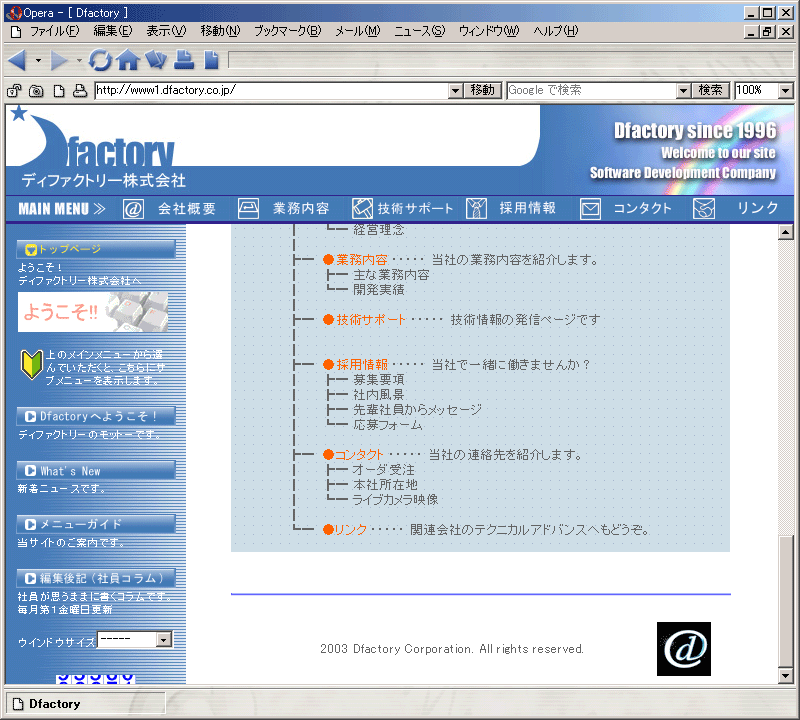Image resolution: width=800 pixels, height=720 pixels.
Task: Click the 募集要項 sitemap entry
Action: pyautogui.click(x=379, y=380)
